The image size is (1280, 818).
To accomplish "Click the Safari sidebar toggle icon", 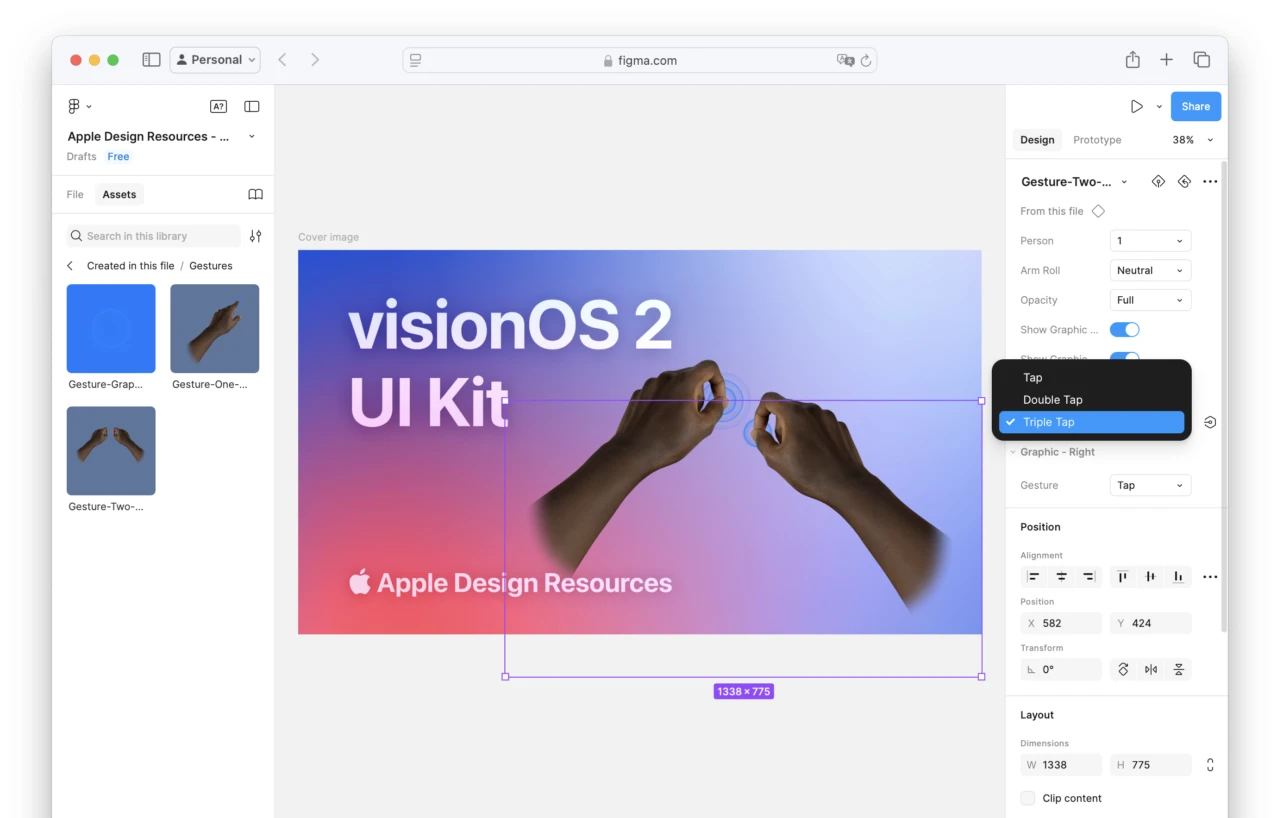I will point(151,60).
